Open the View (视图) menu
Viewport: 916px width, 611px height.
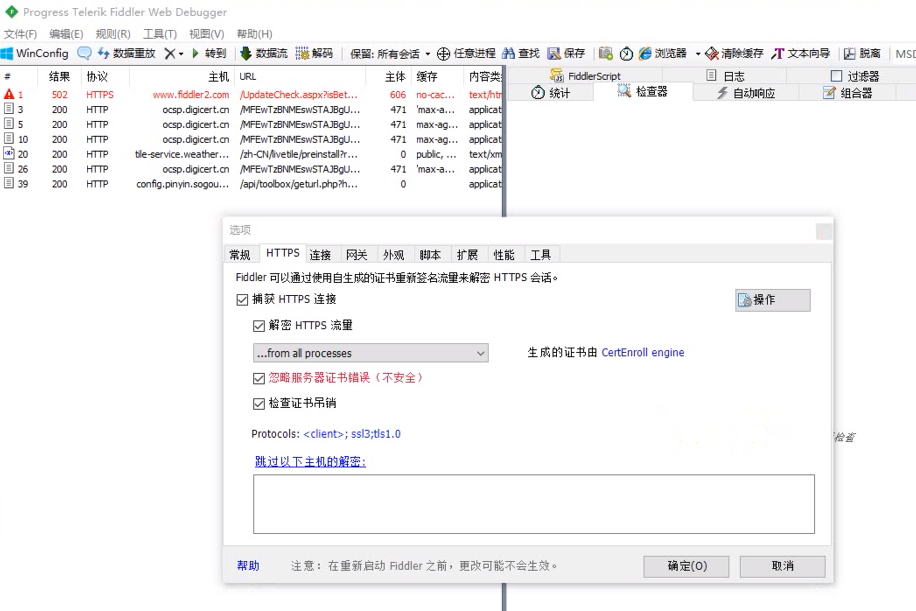pyautogui.click(x=206, y=34)
